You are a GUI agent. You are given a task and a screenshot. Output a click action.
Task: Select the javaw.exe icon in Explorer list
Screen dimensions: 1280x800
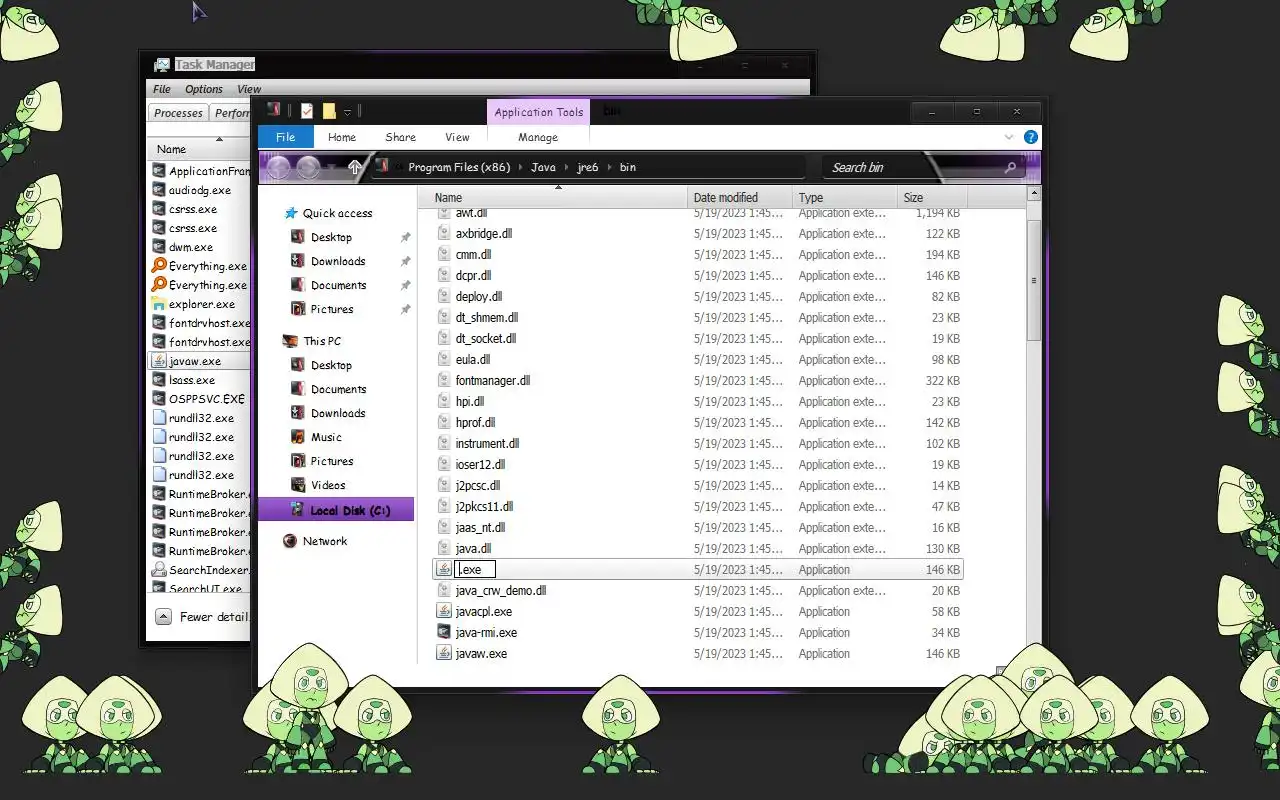pos(444,653)
